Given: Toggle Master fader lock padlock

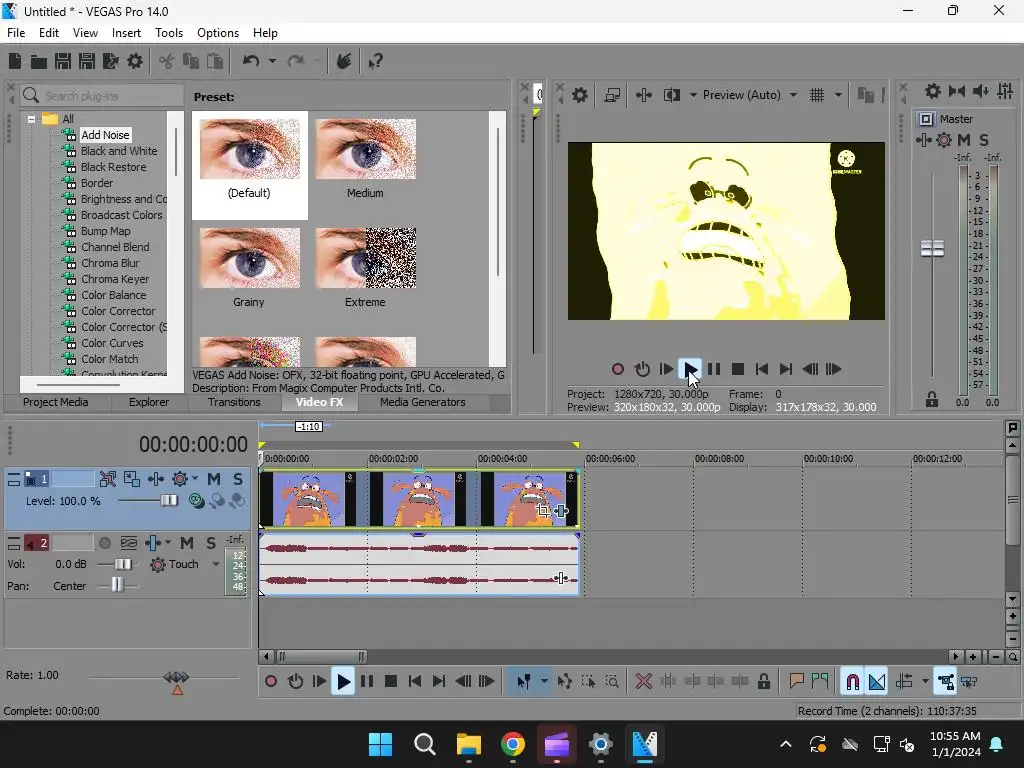Looking at the screenshot, I should [932, 400].
